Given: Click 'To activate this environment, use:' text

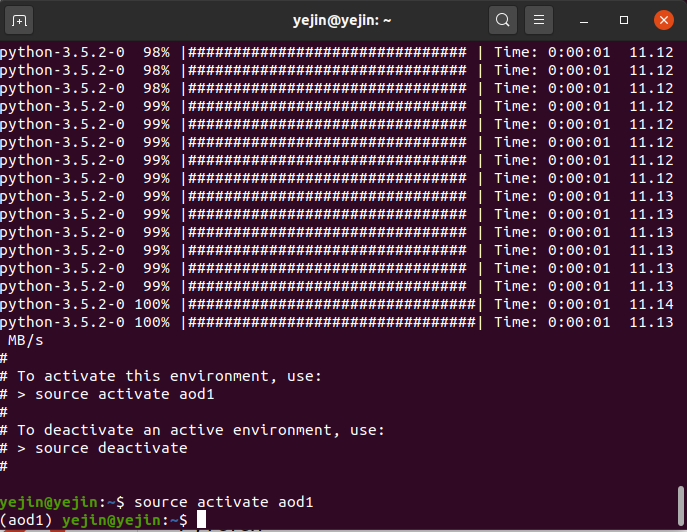Looking at the screenshot, I should point(169,376).
